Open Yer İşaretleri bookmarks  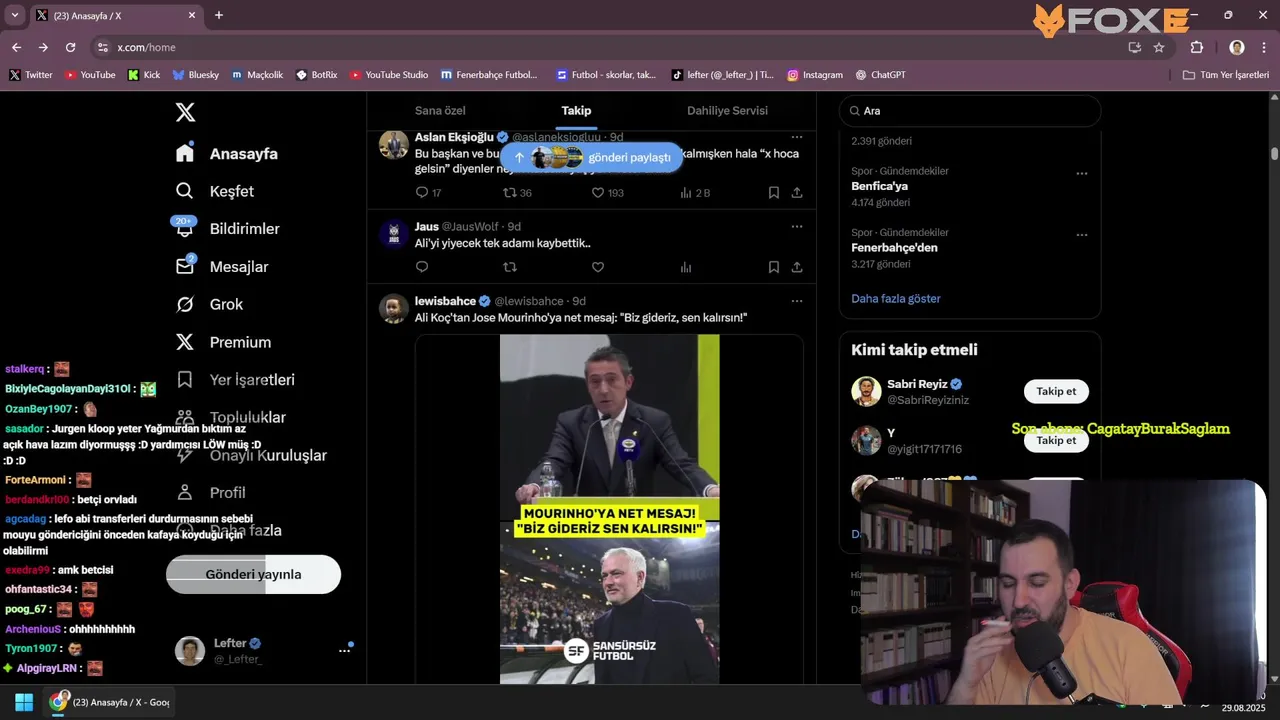[x=235, y=380]
